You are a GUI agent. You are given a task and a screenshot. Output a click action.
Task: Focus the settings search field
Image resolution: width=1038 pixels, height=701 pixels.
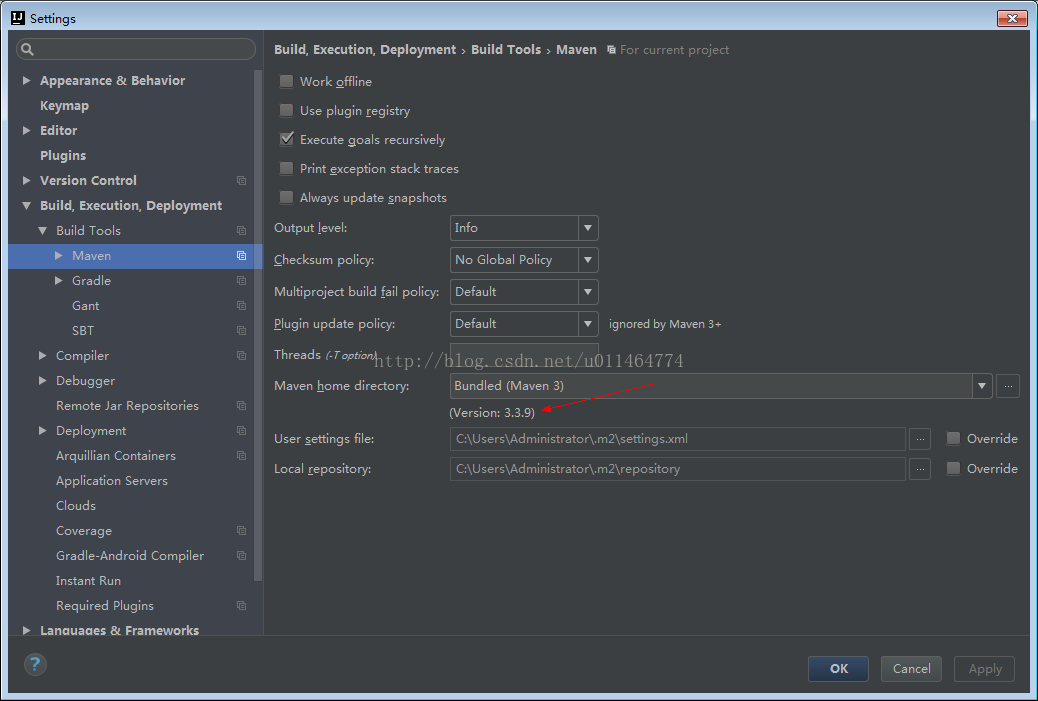click(136, 49)
